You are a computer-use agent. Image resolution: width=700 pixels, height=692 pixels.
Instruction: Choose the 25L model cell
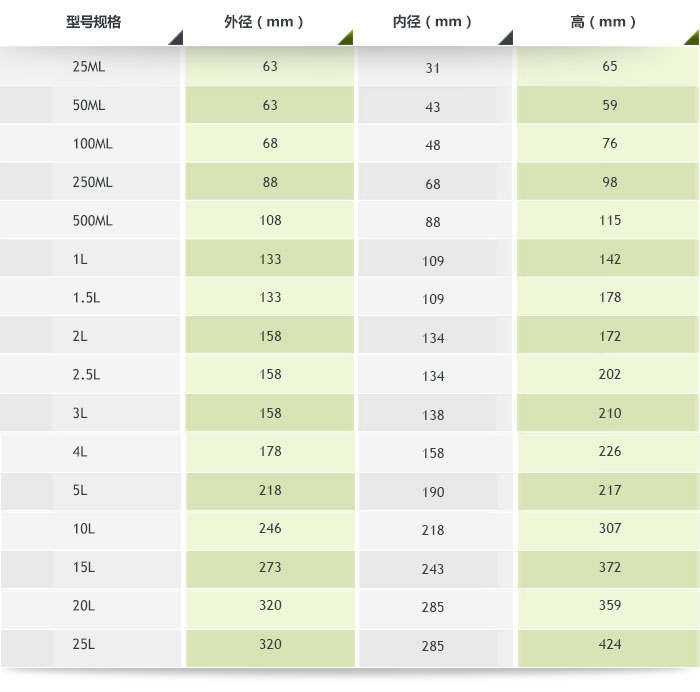[x=84, y=645]
